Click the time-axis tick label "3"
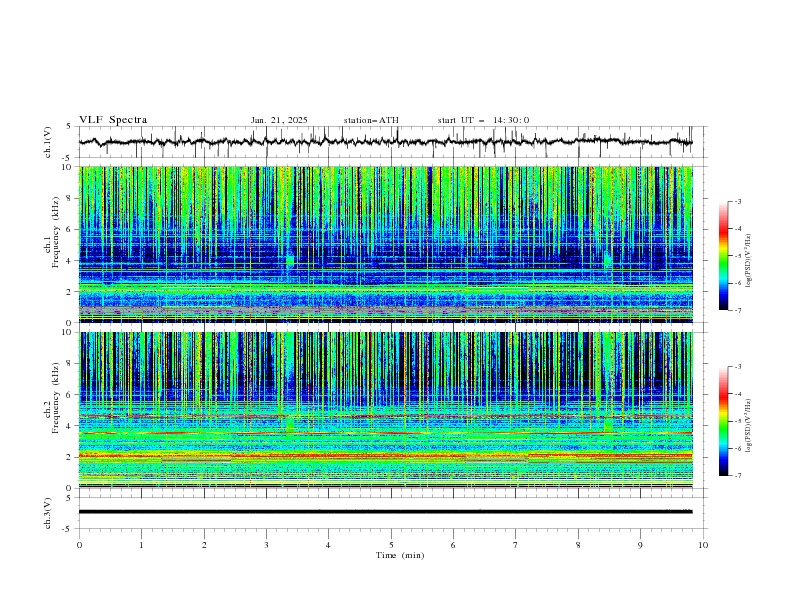792x612 pixels. (x=266, y=545)
